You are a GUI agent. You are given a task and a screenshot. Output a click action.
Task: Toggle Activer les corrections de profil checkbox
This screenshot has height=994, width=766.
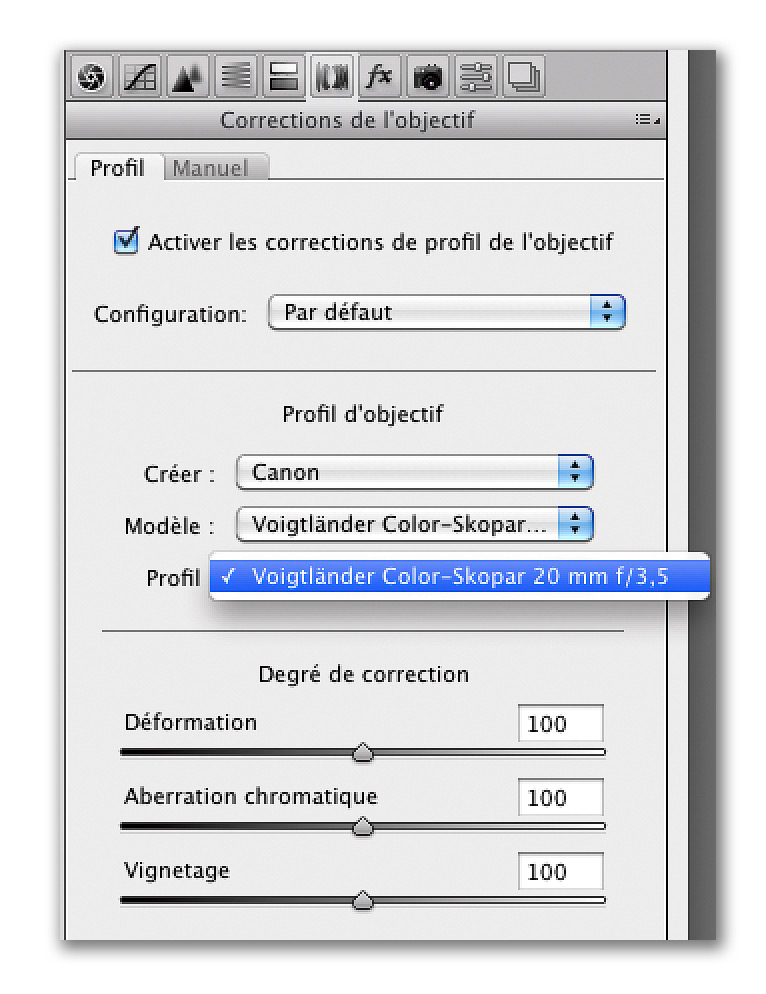(x=126, y=241)
